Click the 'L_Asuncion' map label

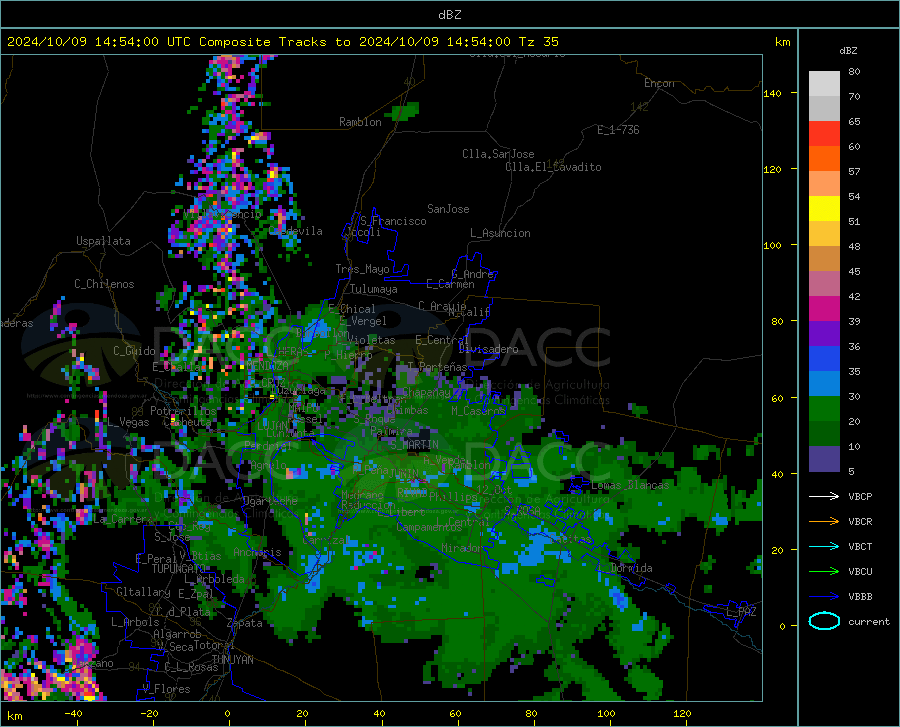click(500, 233)
